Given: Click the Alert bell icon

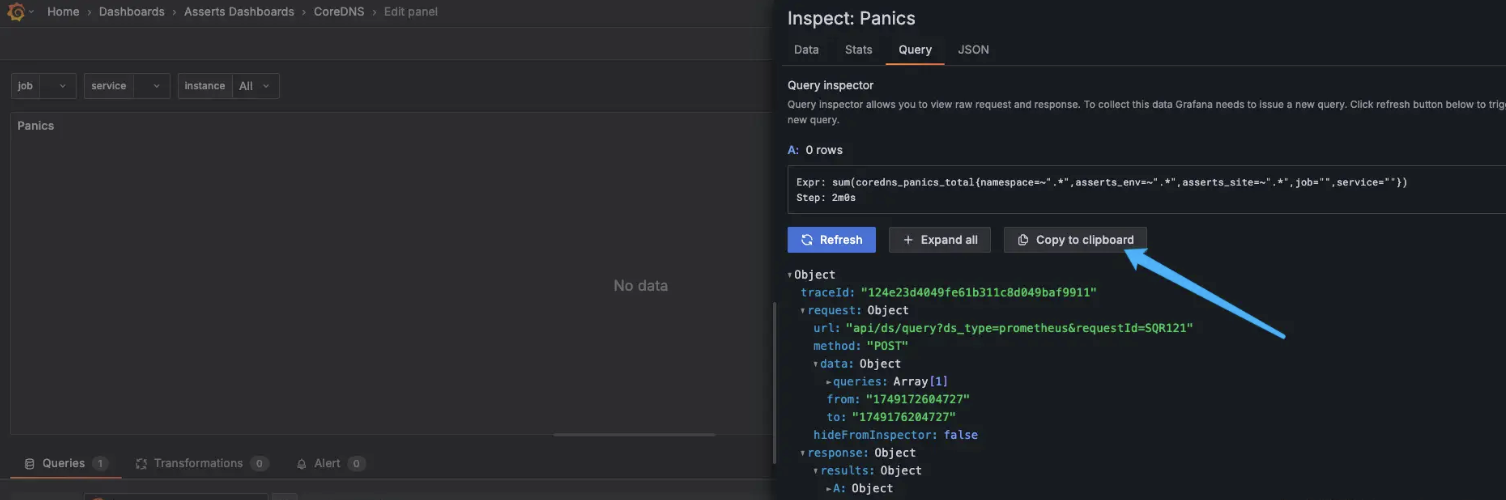Looking at the screenshot, I should [x=301, y=464].
